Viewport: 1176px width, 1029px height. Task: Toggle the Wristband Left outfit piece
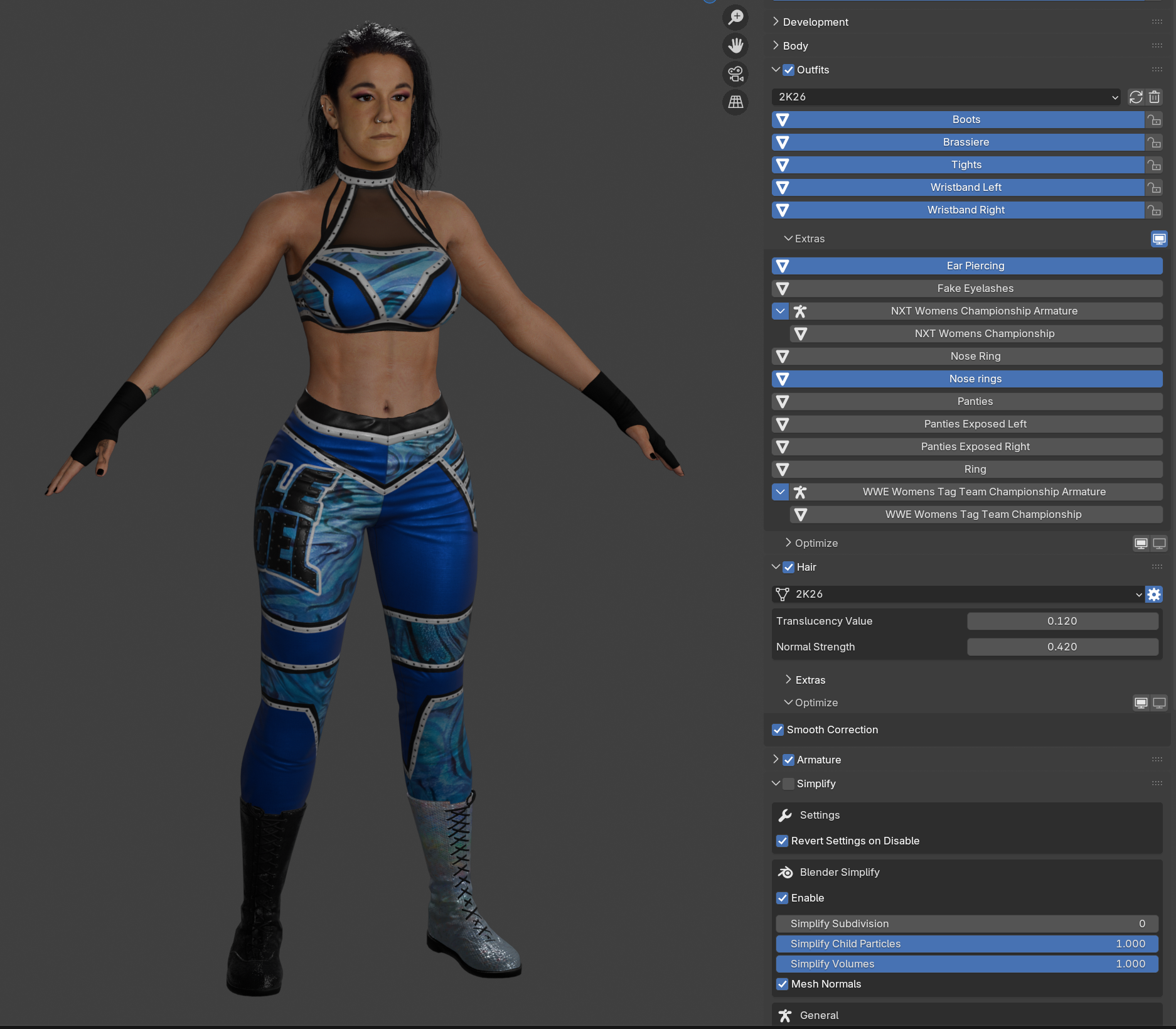pyautogui.click(x=958, y=188)
